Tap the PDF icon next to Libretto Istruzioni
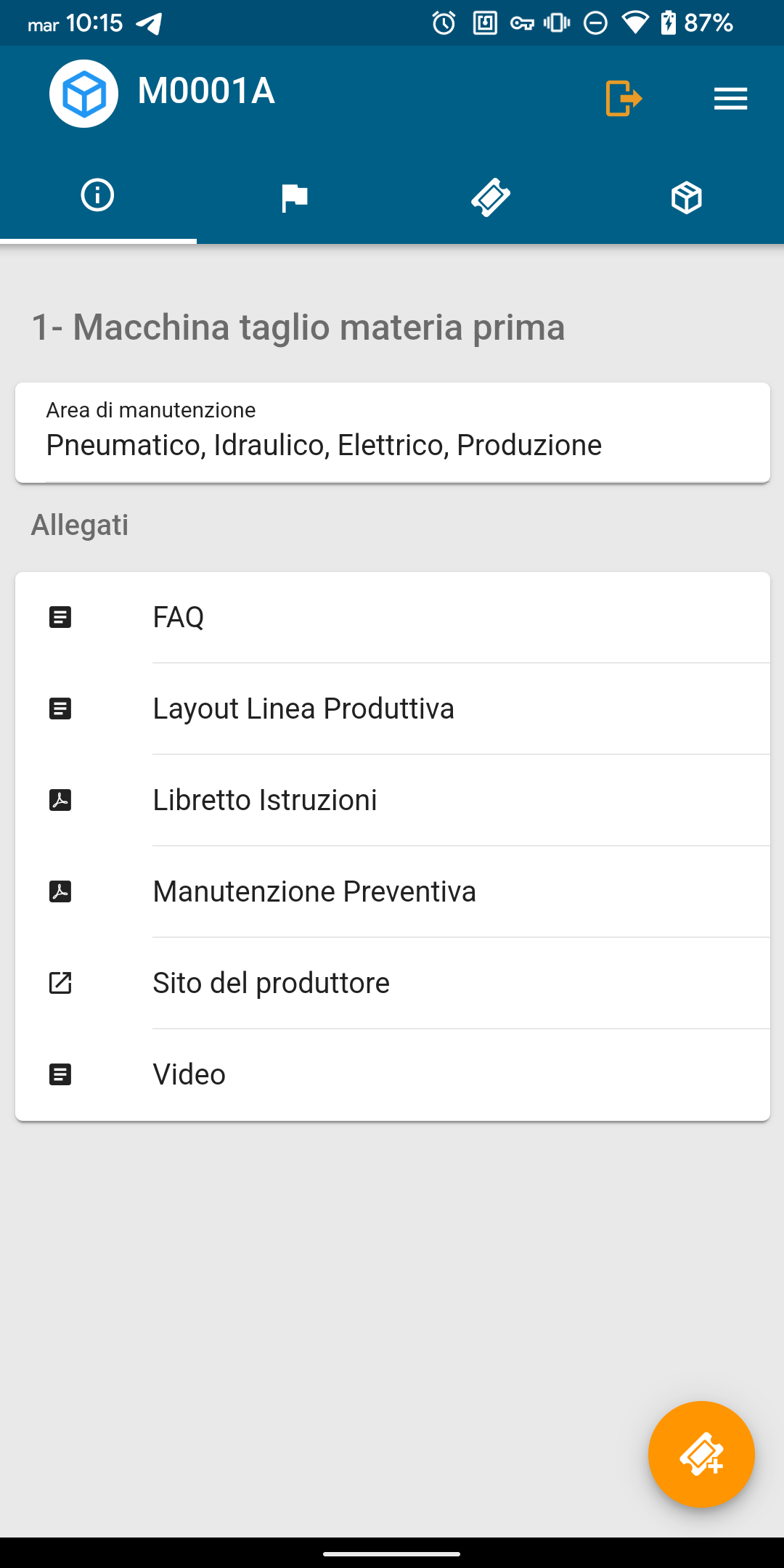784x1568 pixels. pyautogui.click(x=60, y=800)
